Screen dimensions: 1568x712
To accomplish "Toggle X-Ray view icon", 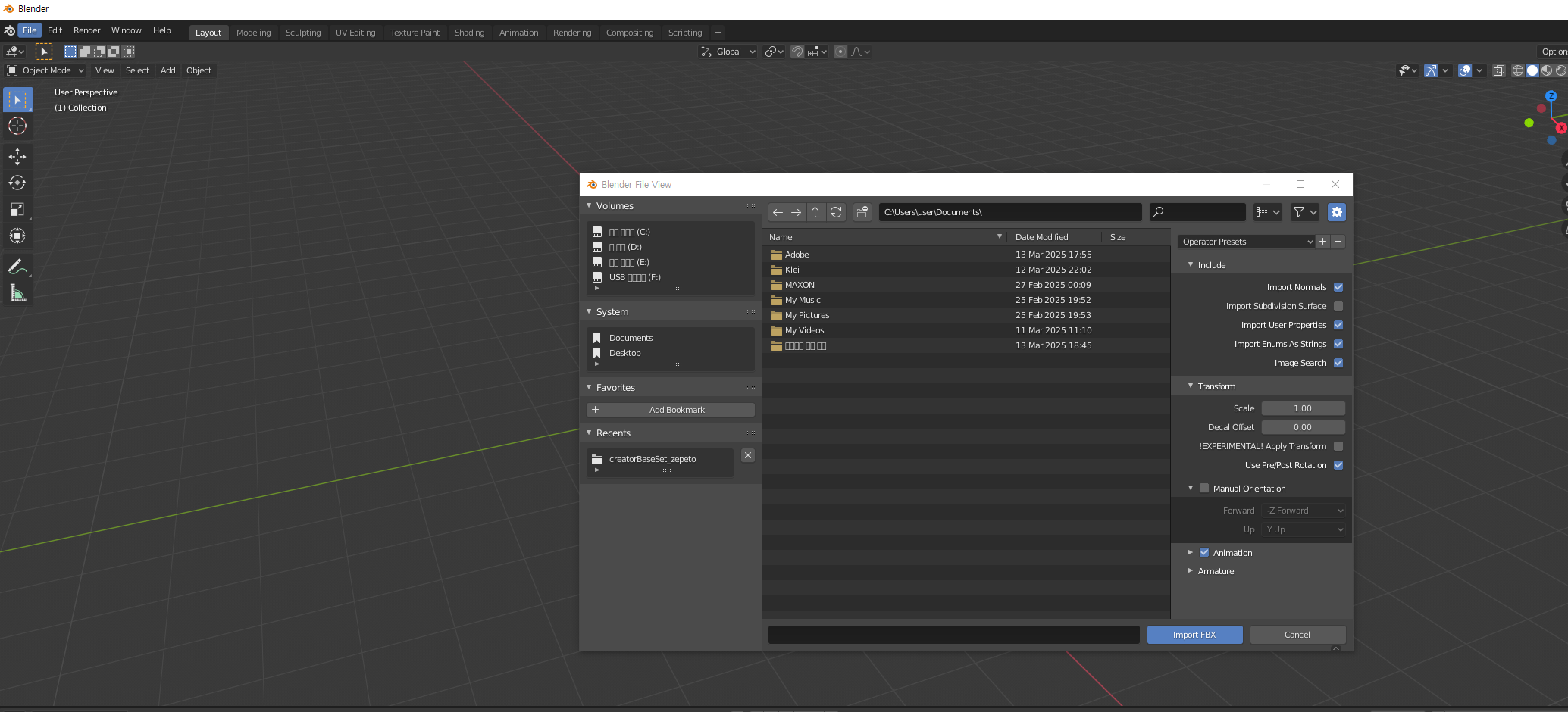I will (1499, 70).
